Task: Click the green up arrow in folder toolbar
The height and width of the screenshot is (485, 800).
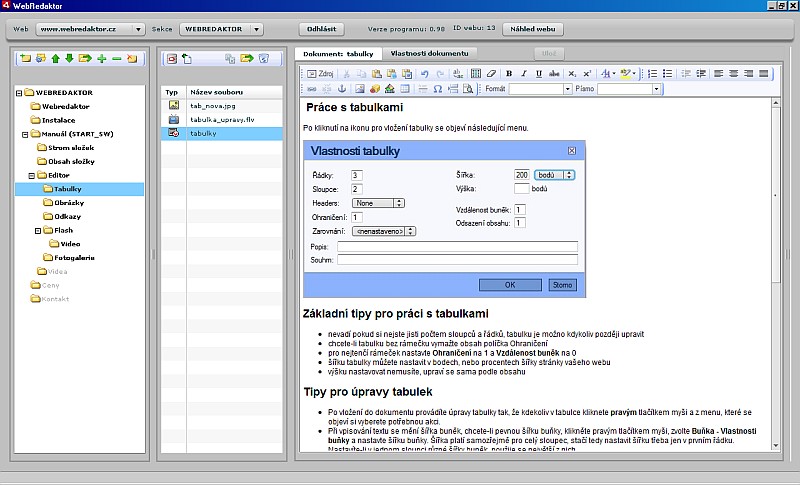Action: pos(55,59)
